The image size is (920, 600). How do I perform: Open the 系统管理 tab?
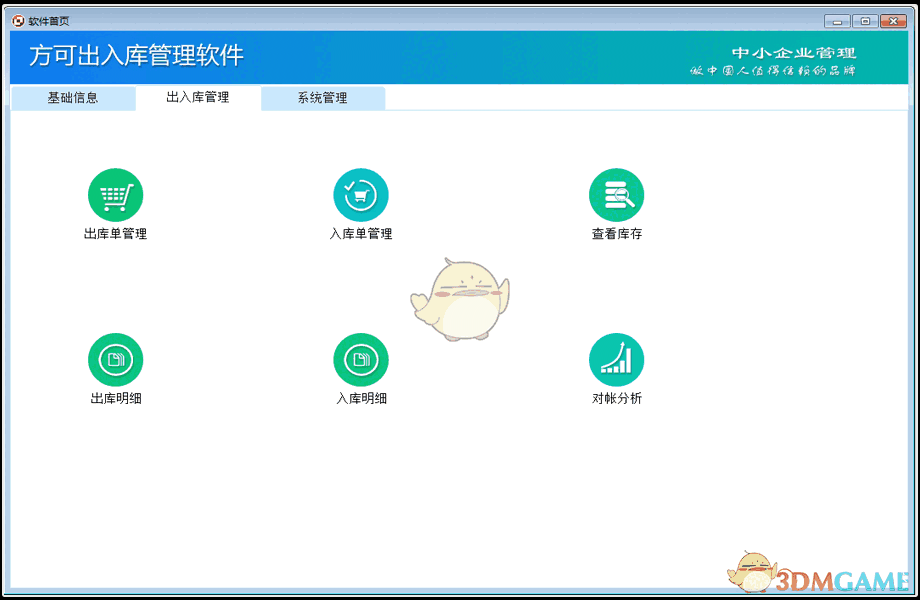coord(322,98)
